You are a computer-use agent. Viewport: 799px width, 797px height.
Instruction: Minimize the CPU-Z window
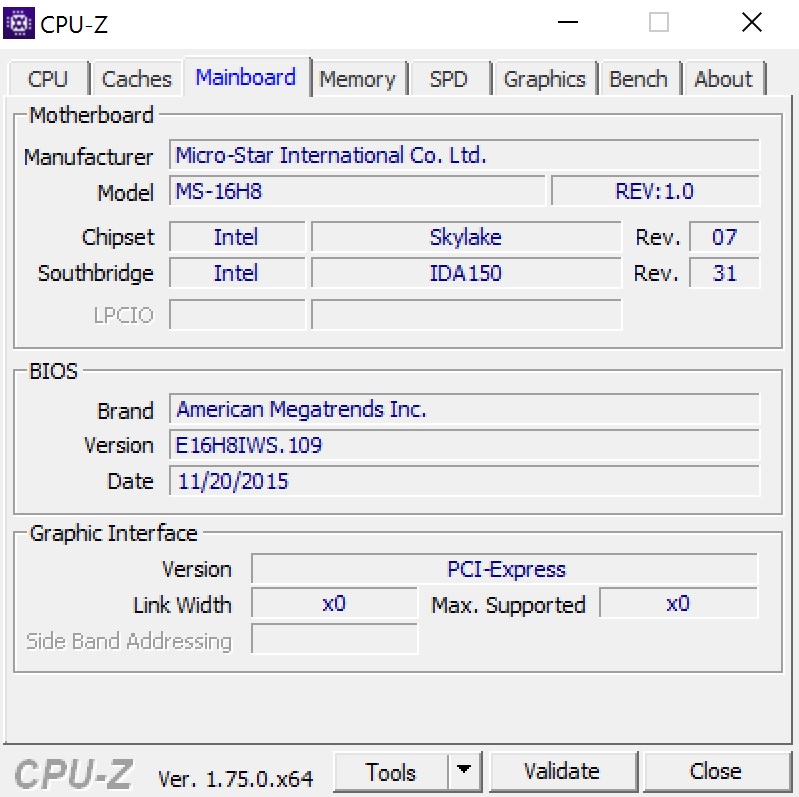point(568,22)
